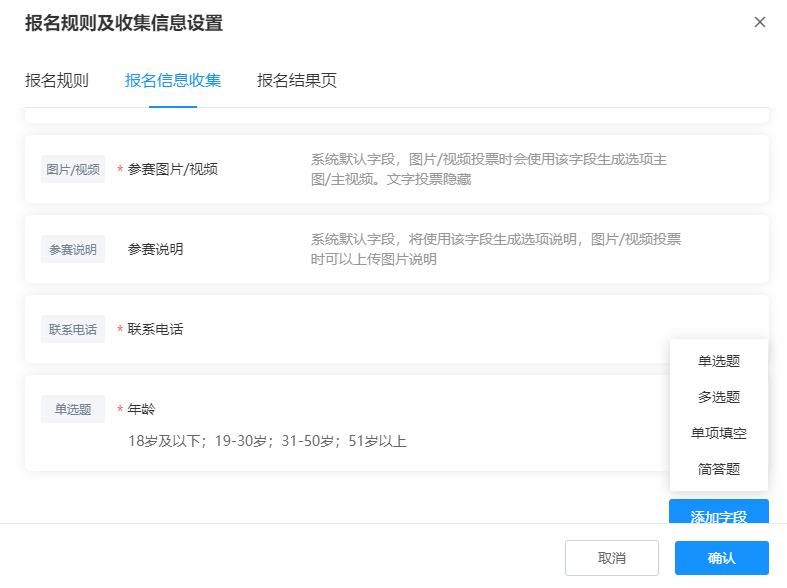Click description starting 系统默认字段，图片/视频投票时
The height and width of the screenshot is (588, 787).
pyautogui.click(x=488, y=169)
